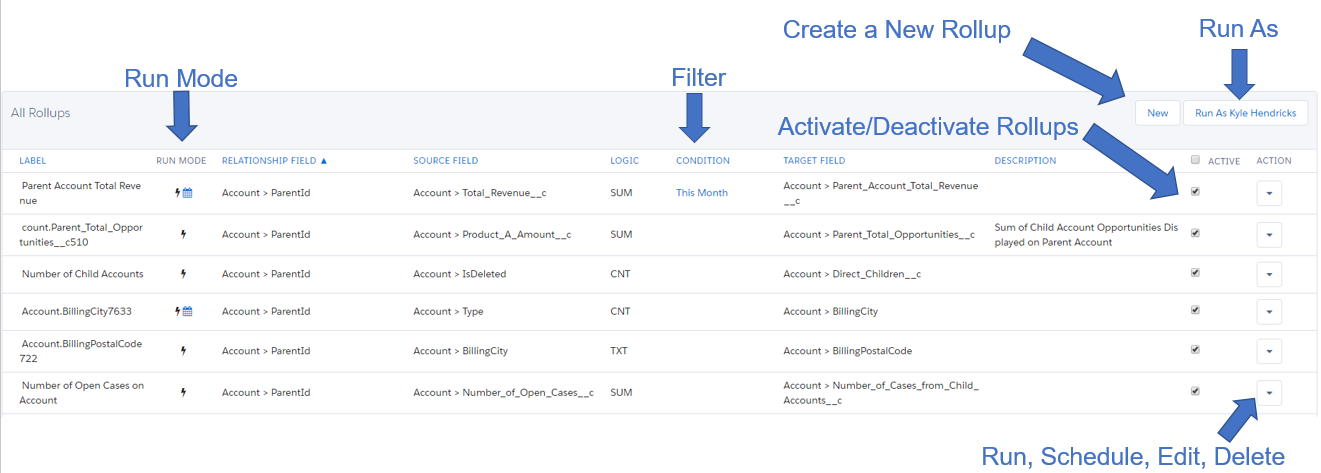Click the run mode icons for Account.BillingCity7633

click(x=184, y=311)
